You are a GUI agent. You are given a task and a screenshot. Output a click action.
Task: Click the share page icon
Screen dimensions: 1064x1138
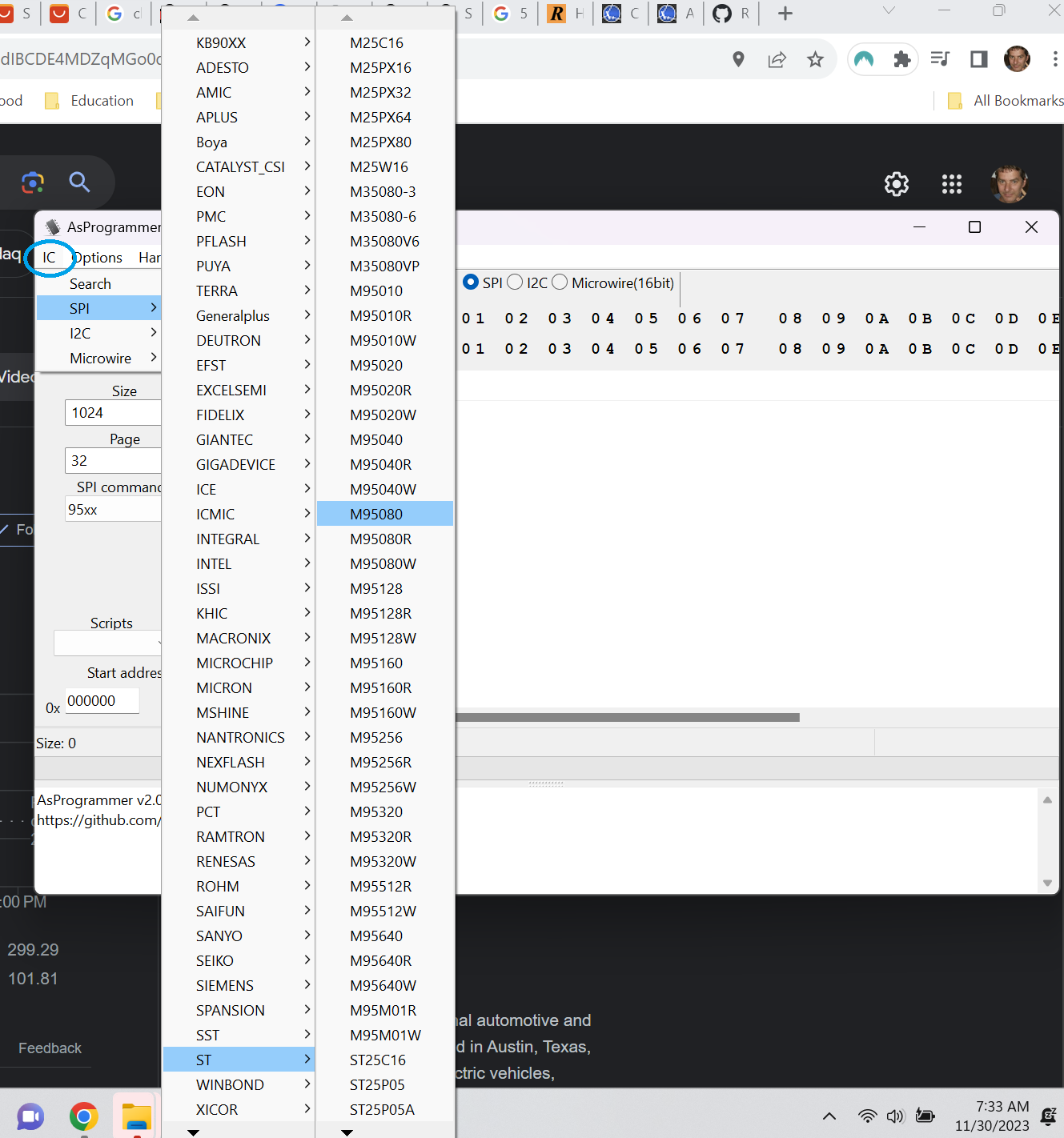[777, 59]
